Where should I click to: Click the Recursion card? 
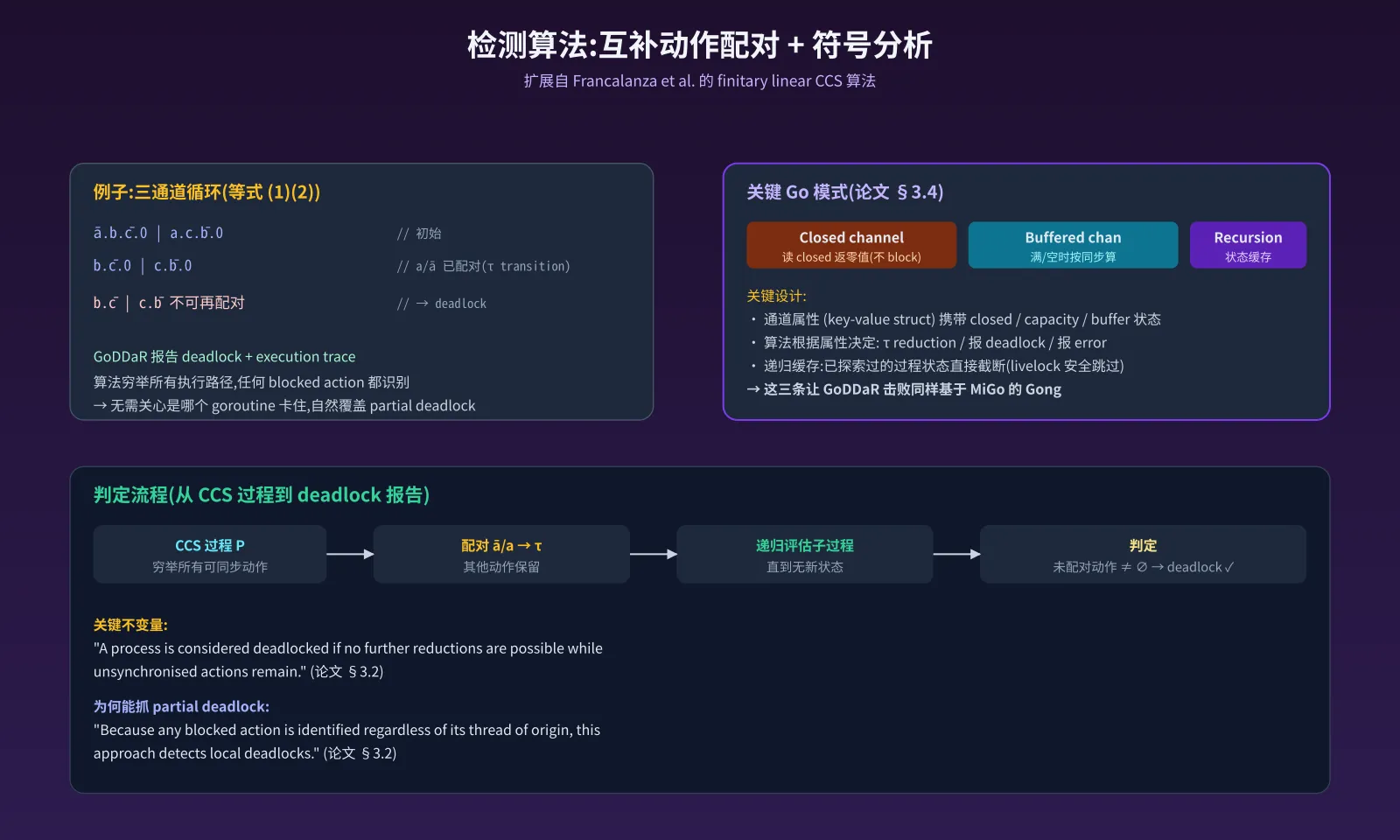click(x=1248, y=245)
